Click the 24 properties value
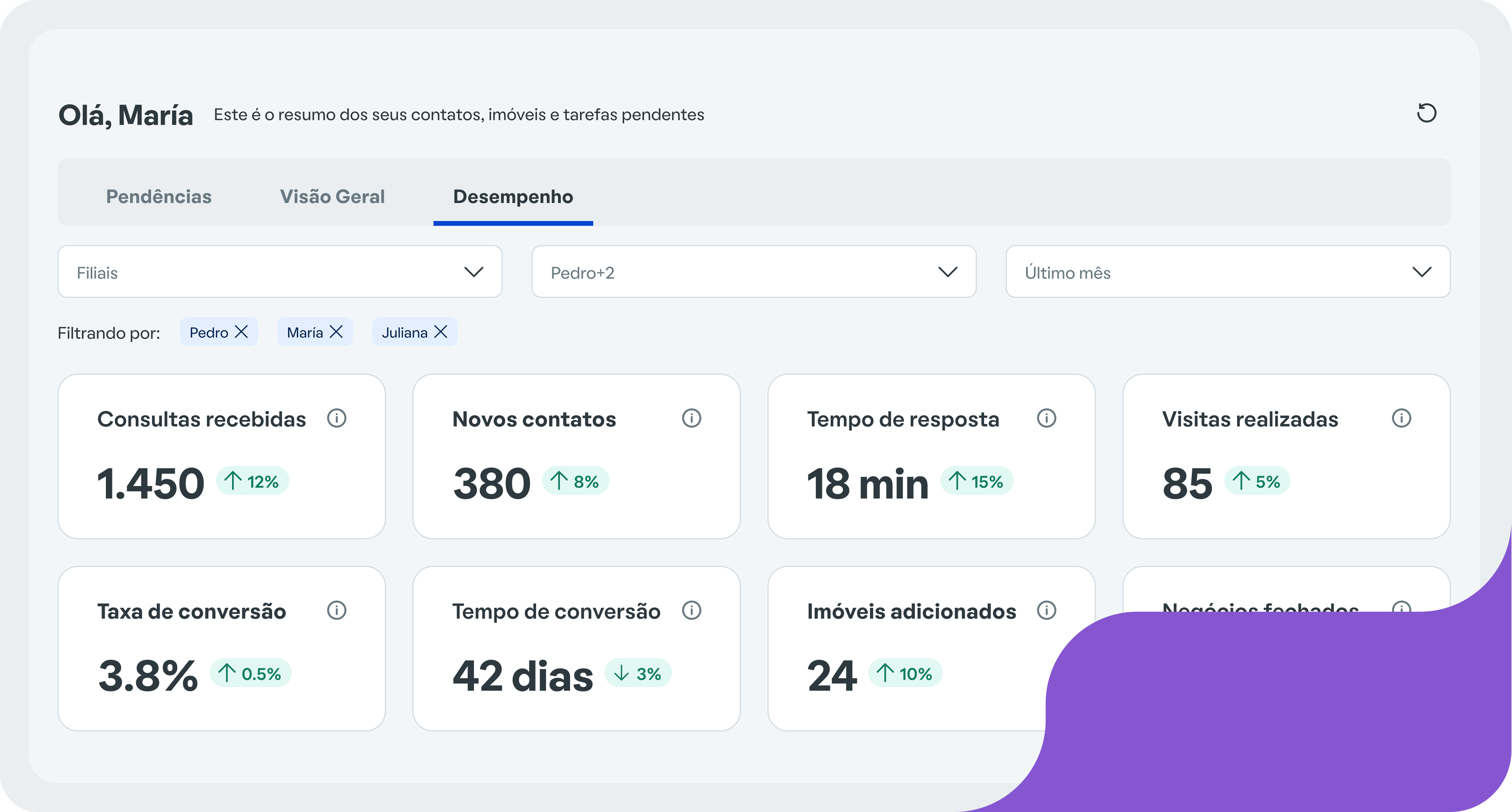 point(832,676)
